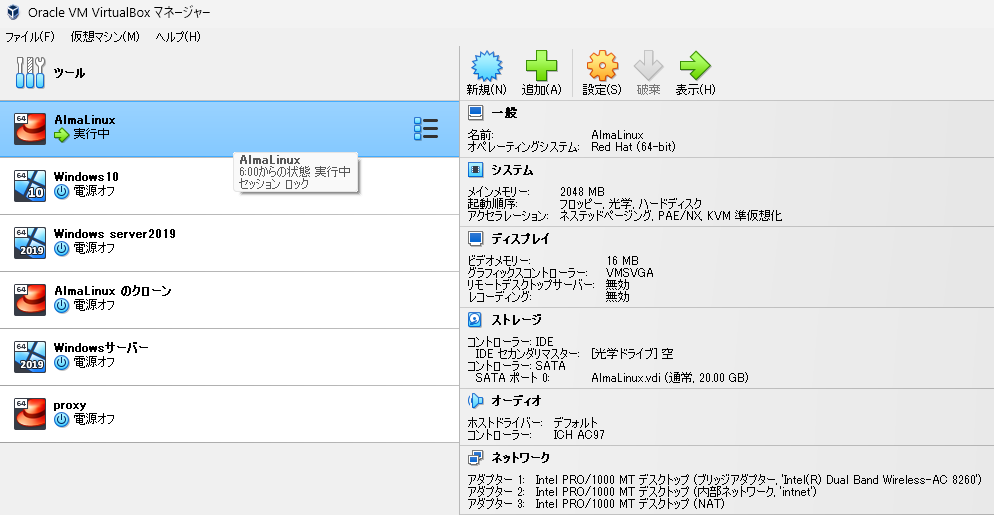Click the ネットワーク section network icon

(x=475, y=457)
